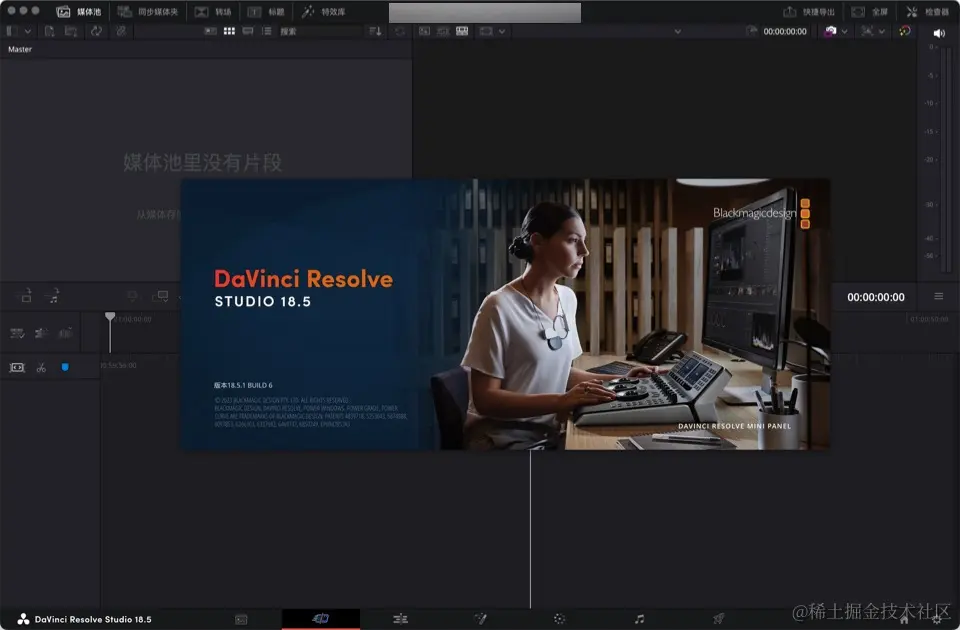
Task: Switch to the Media page
Action: tap(241, 620)
